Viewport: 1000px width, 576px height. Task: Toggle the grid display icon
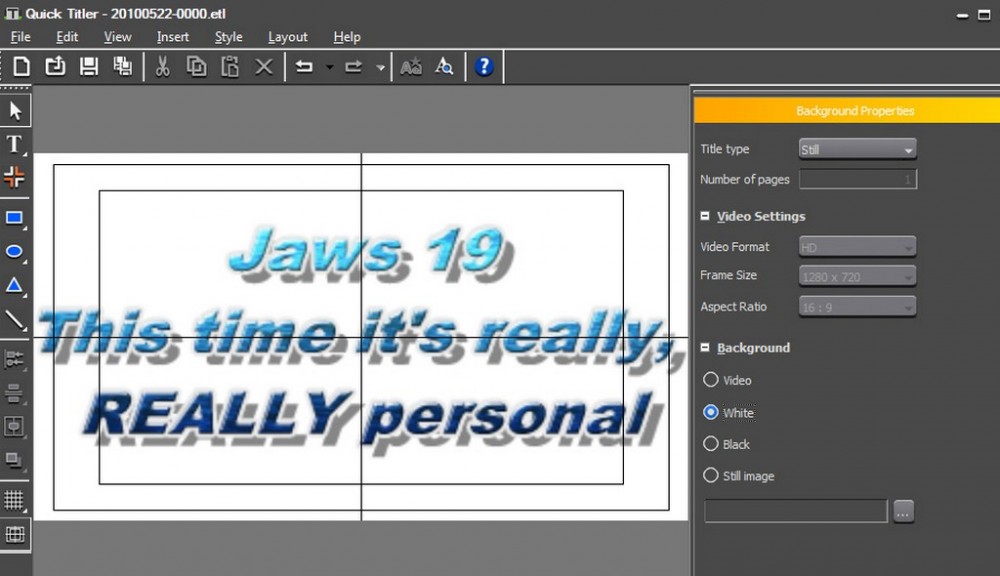[x=14, y=500]
